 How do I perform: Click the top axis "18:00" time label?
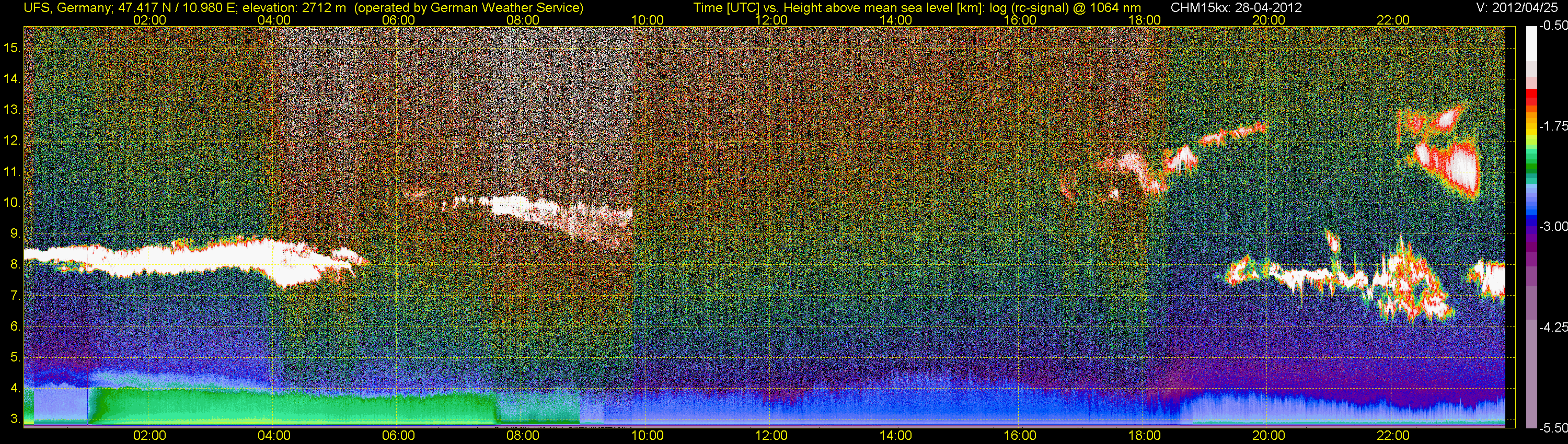[x=1144, y=20]
